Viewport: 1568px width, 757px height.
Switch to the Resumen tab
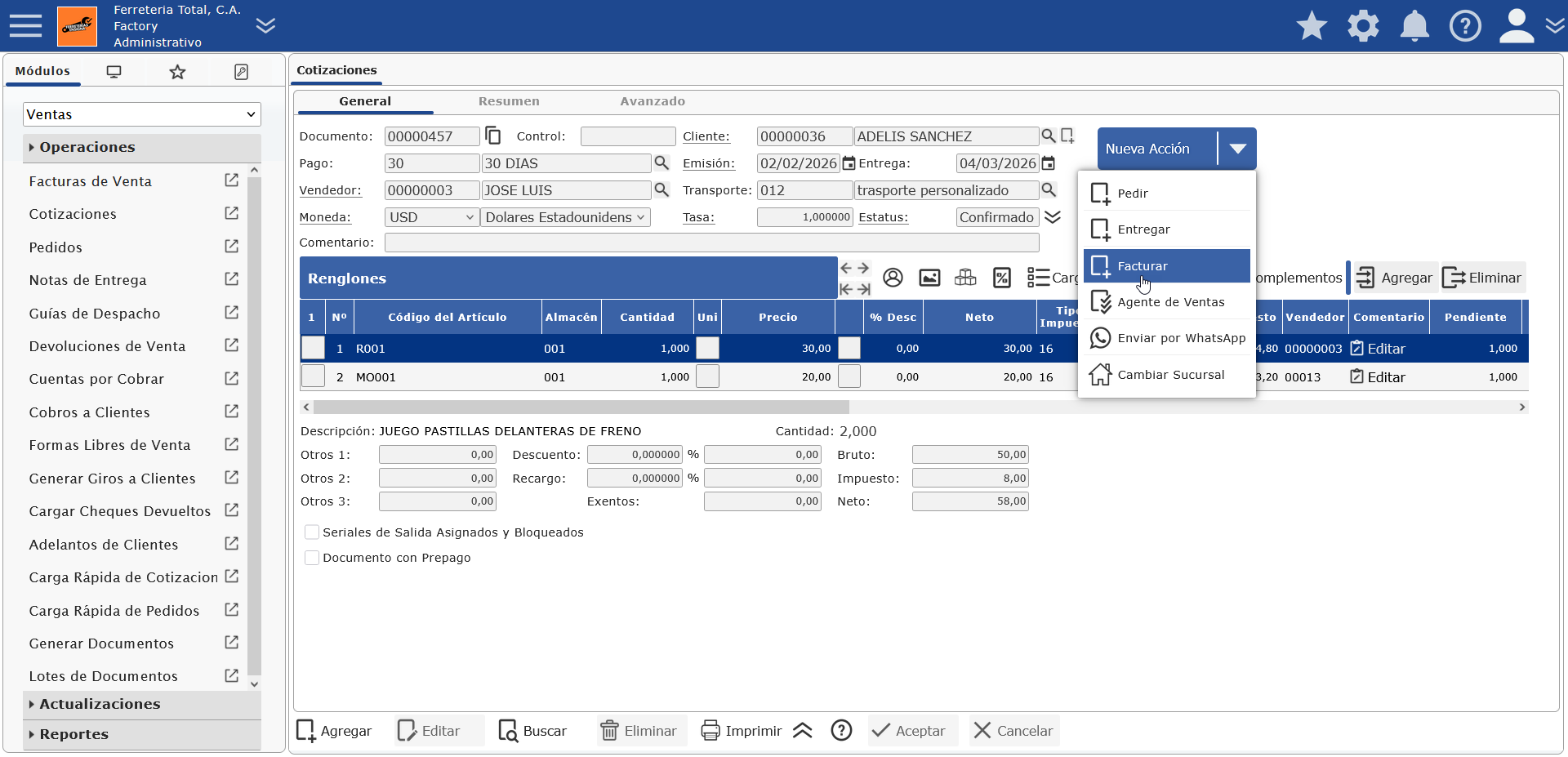tap(509, 101)
